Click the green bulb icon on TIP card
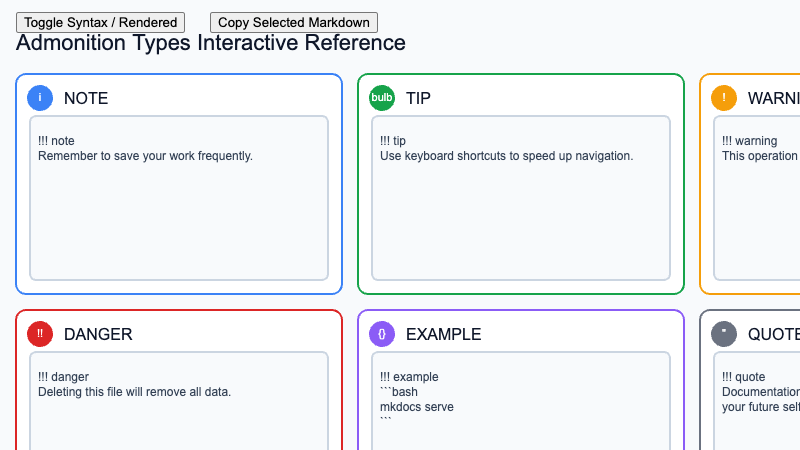 coord(382,98)
